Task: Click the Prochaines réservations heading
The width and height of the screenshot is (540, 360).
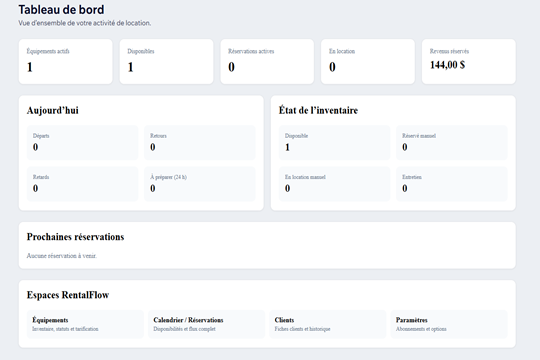Action: pos(75,237)
